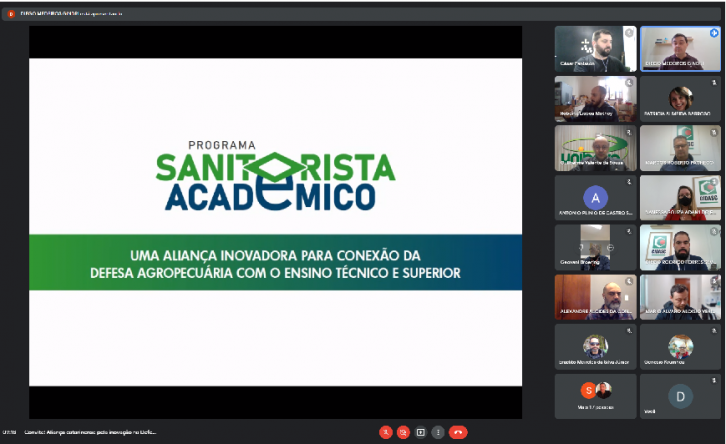Click muted mic icon on Antonio Plinio's tile
Screen dimensions: 726x444
coord(629,182)
